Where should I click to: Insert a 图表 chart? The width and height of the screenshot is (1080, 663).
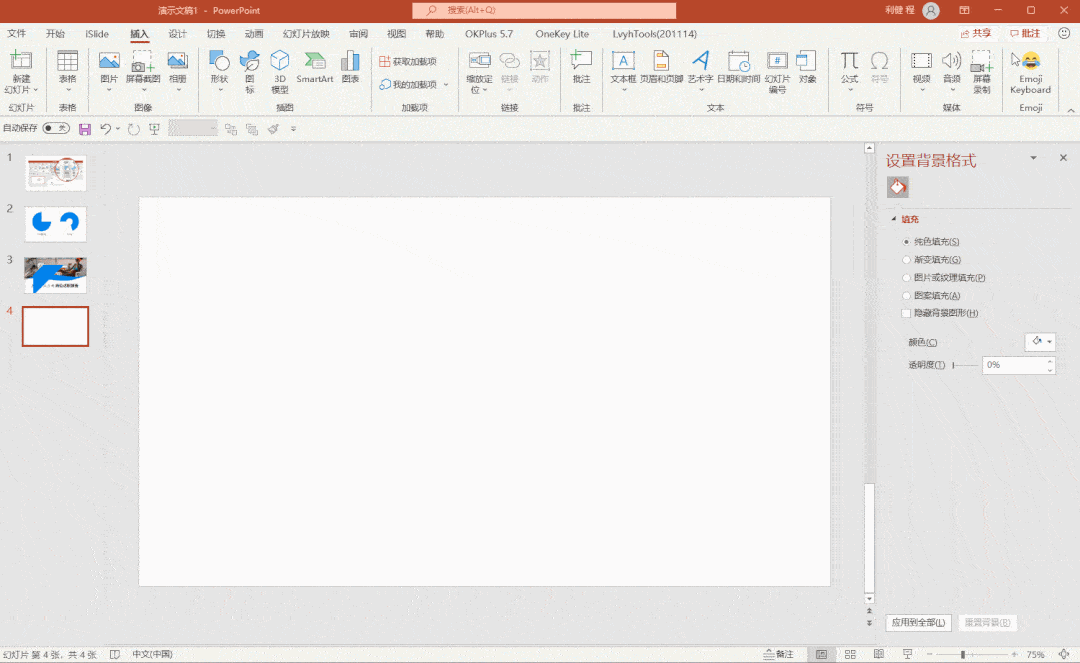pos(351,67)
